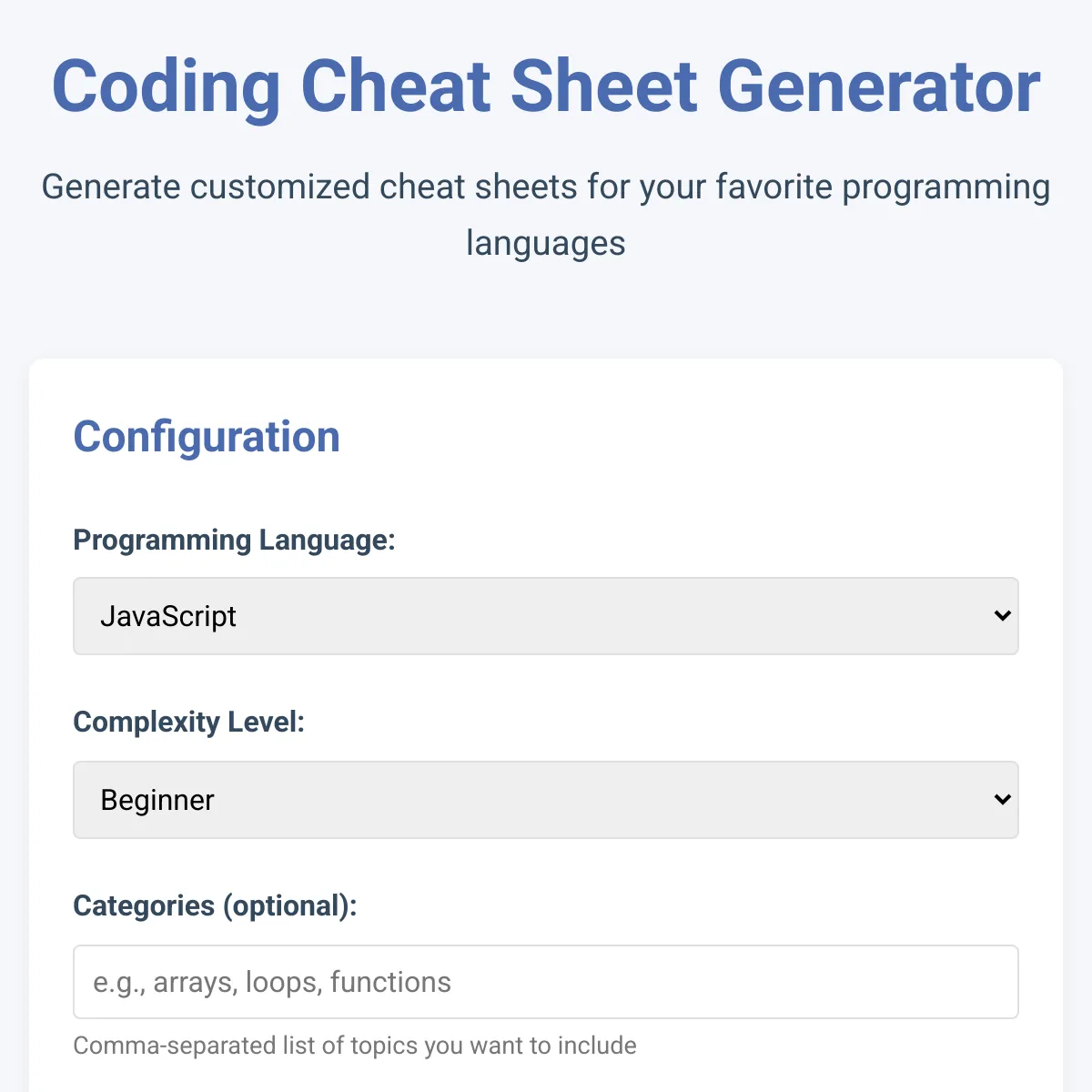Click the word 'Generator' in the page title
This screenshot has width=1092, height=1092.
coord(878,86)
